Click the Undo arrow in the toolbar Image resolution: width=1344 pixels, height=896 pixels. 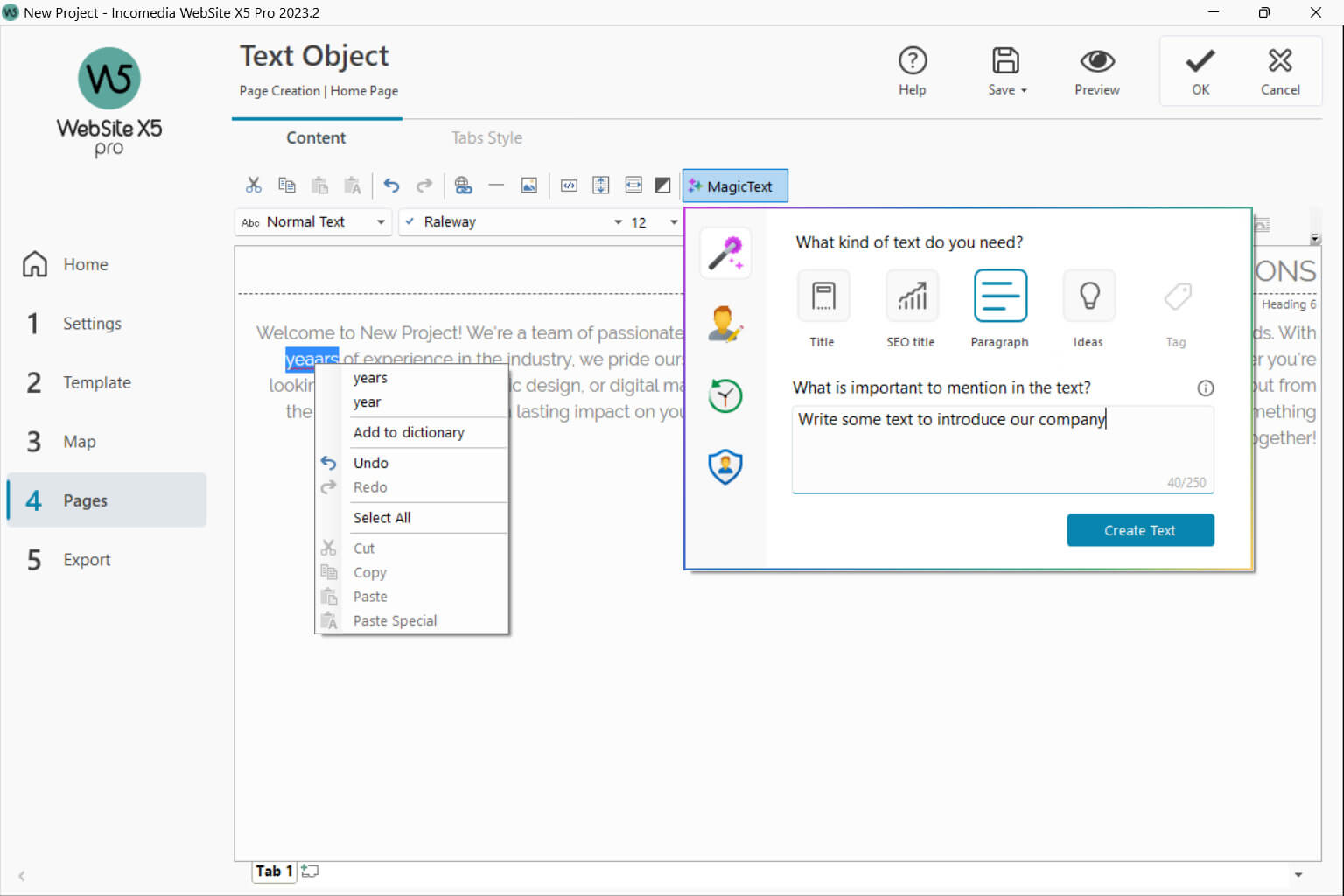(391, 185)
